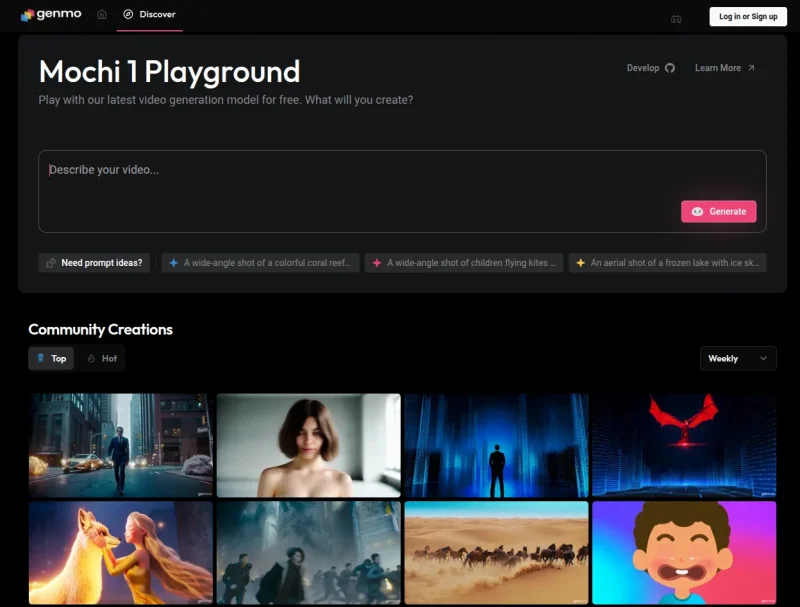Switch to the Hot tab
Screen dimensions: 800x607
tap(102, 359)
